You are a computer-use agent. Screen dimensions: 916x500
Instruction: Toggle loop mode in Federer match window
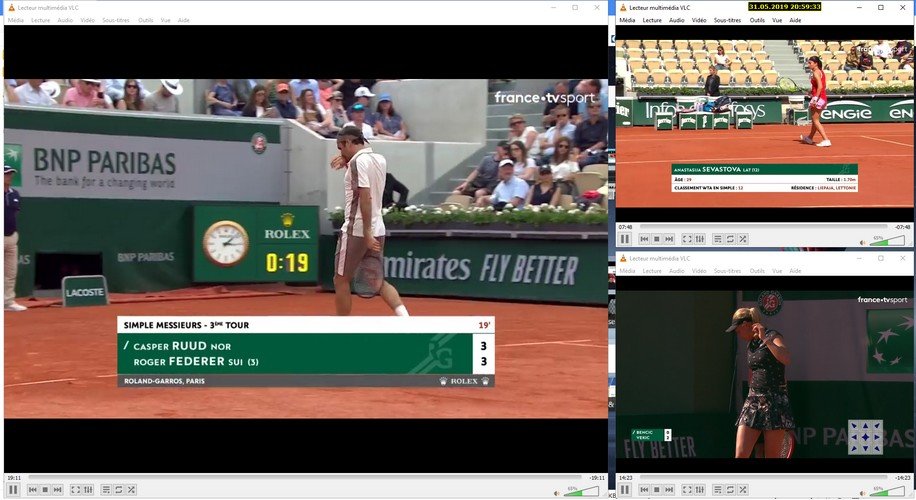tap(119, 489)
